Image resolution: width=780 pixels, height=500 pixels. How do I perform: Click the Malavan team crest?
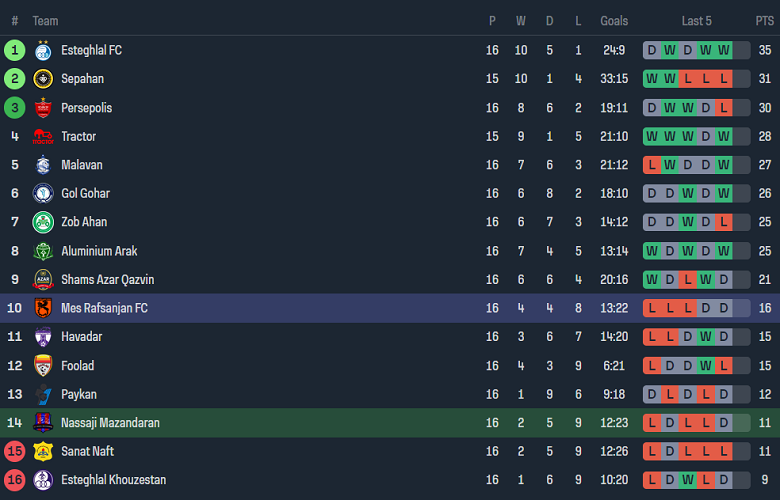[43, 165]
